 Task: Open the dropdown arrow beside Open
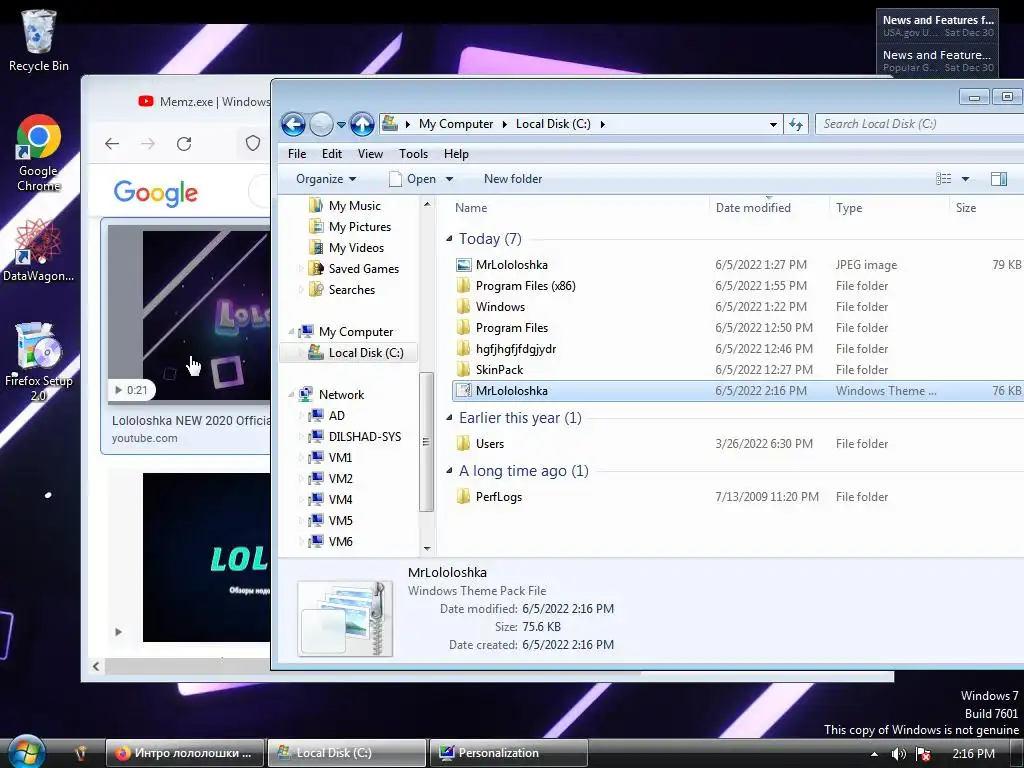449,180
